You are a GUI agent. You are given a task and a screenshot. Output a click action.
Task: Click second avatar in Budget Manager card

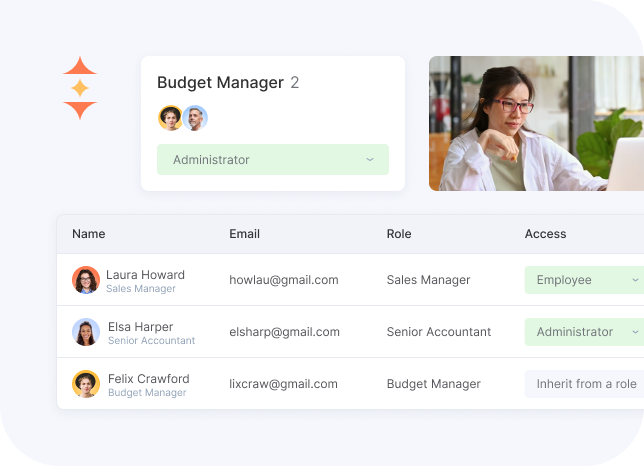click(x=195, y=118)
